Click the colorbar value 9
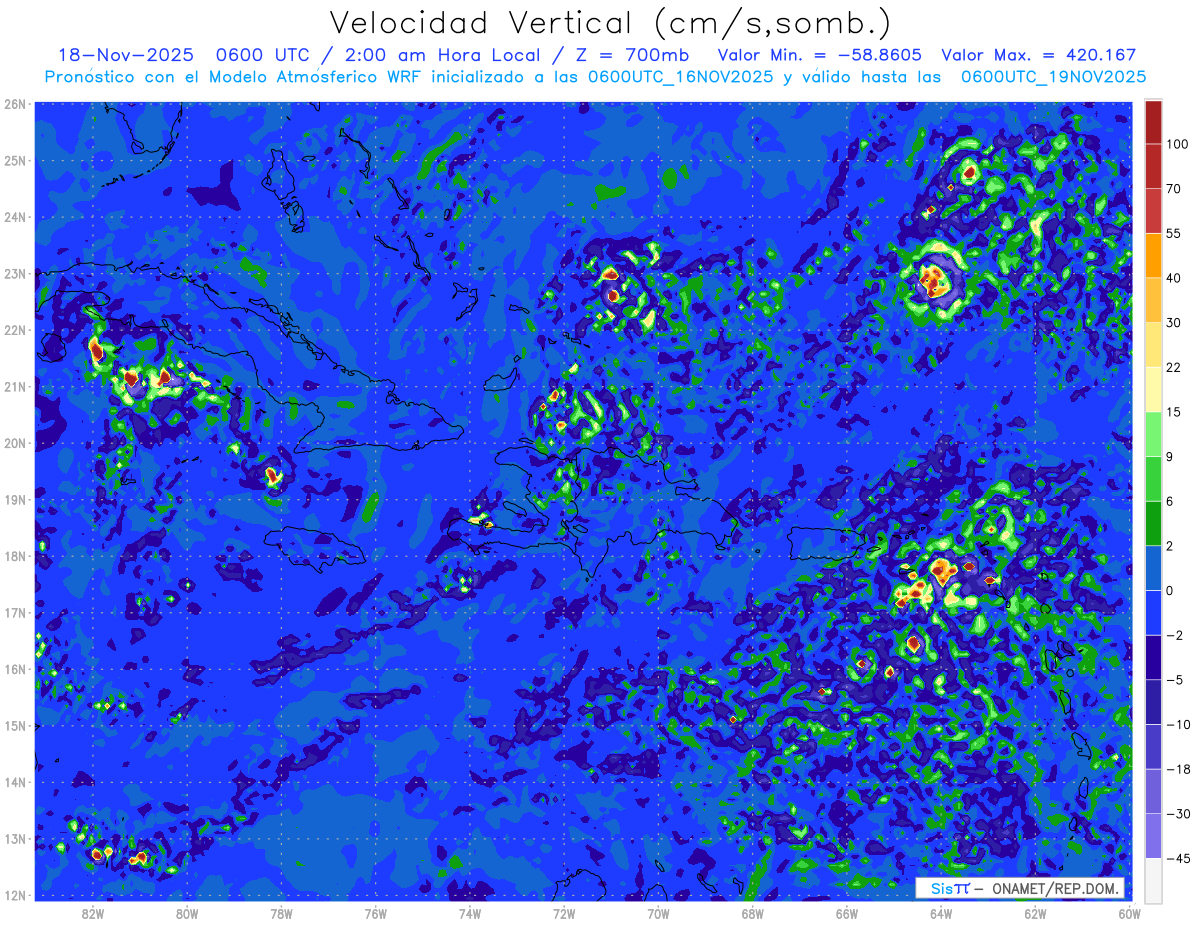Viewport: 1200px width, 927px height. 1171,457
